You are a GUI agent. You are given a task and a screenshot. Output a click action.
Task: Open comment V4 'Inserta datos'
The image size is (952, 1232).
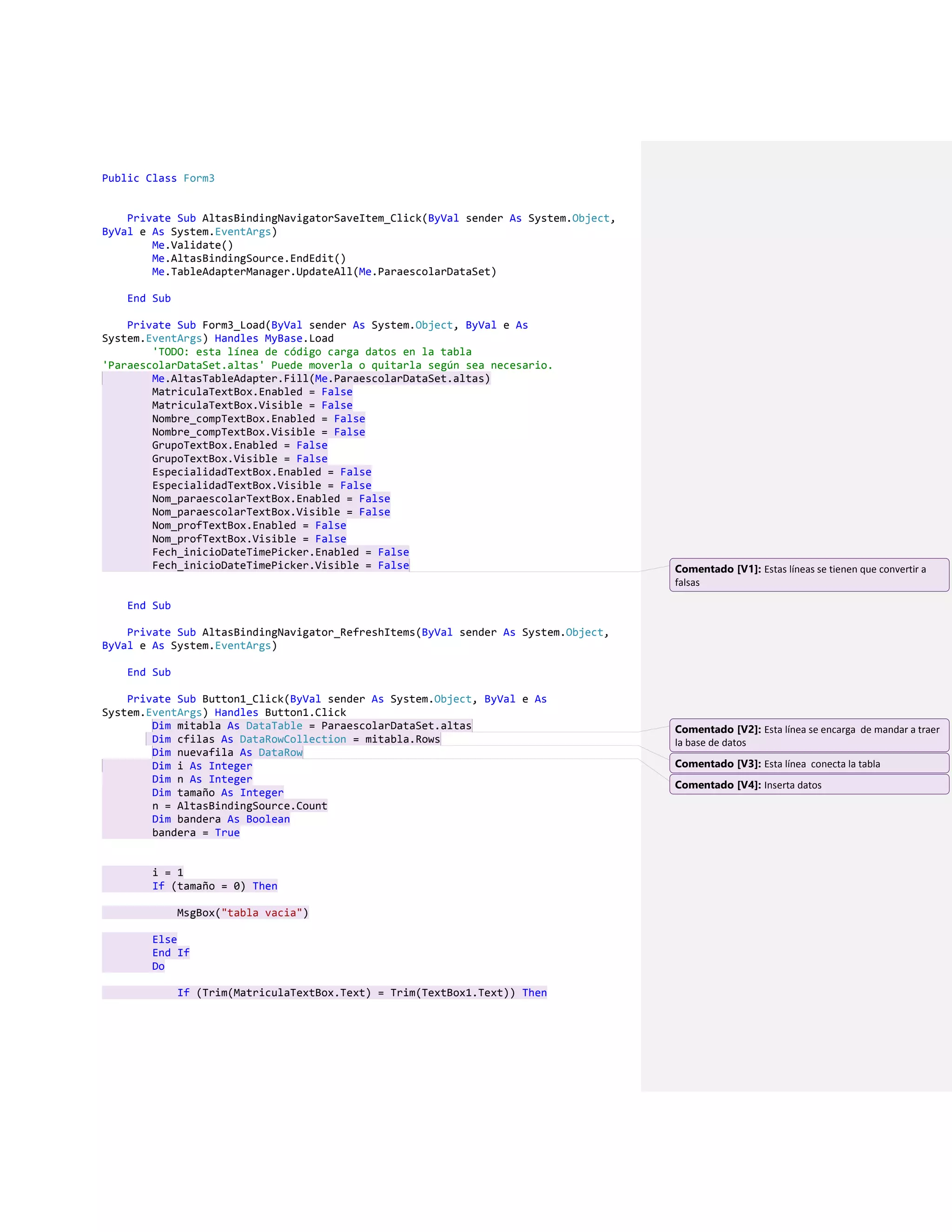(x=808, y=785)
